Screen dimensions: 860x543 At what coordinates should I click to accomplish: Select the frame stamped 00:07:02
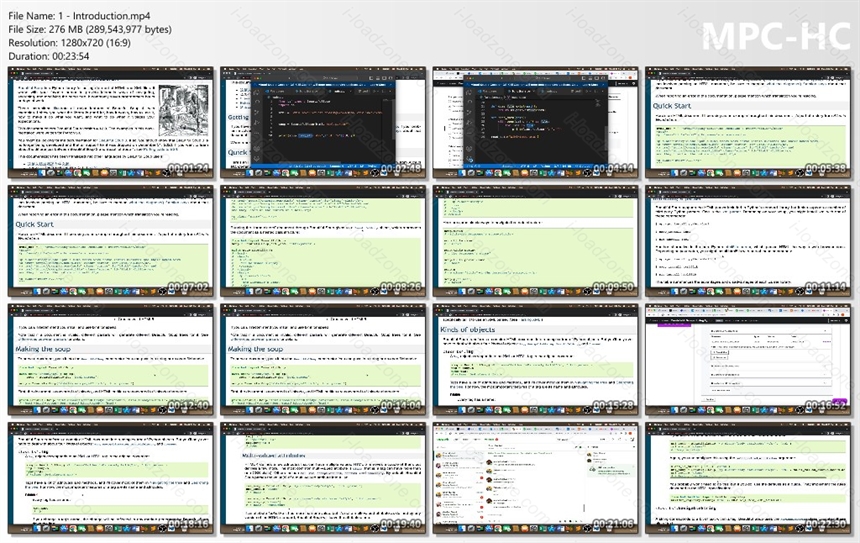pyautogui.click(x=111, y=241)
